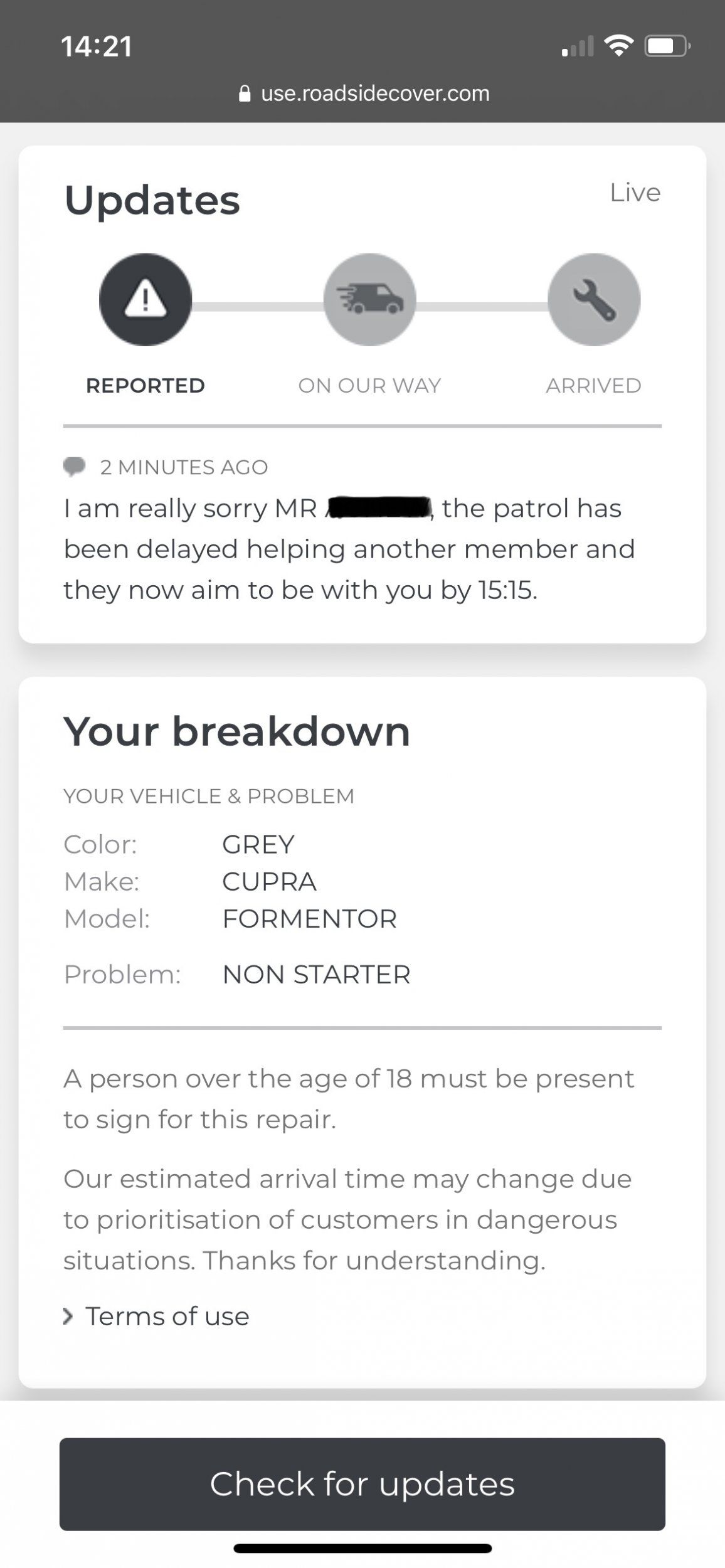Tap the Check for updates button
Viewport: 725px width, 1568px height.
coord(362,1485)
